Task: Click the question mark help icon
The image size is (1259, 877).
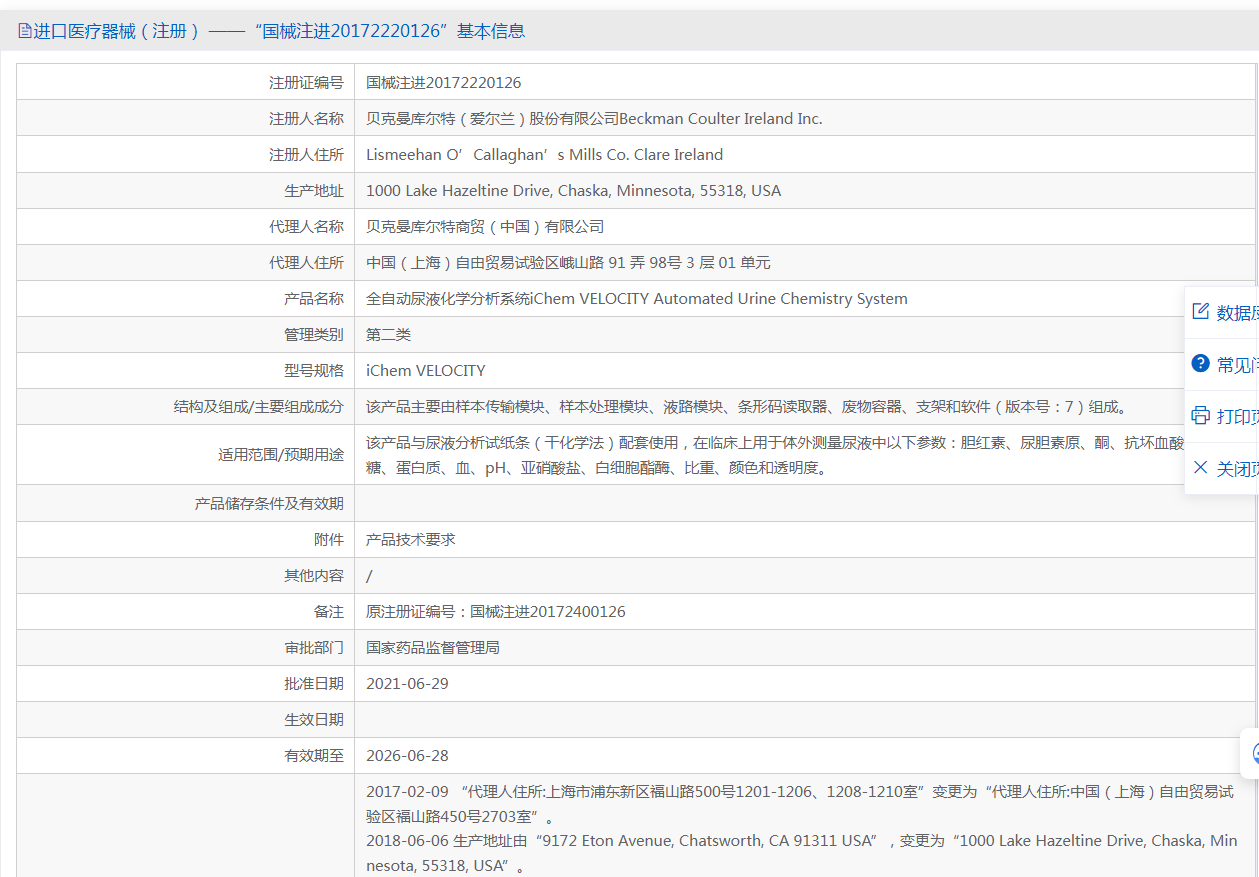Action: pos(1201,363)
